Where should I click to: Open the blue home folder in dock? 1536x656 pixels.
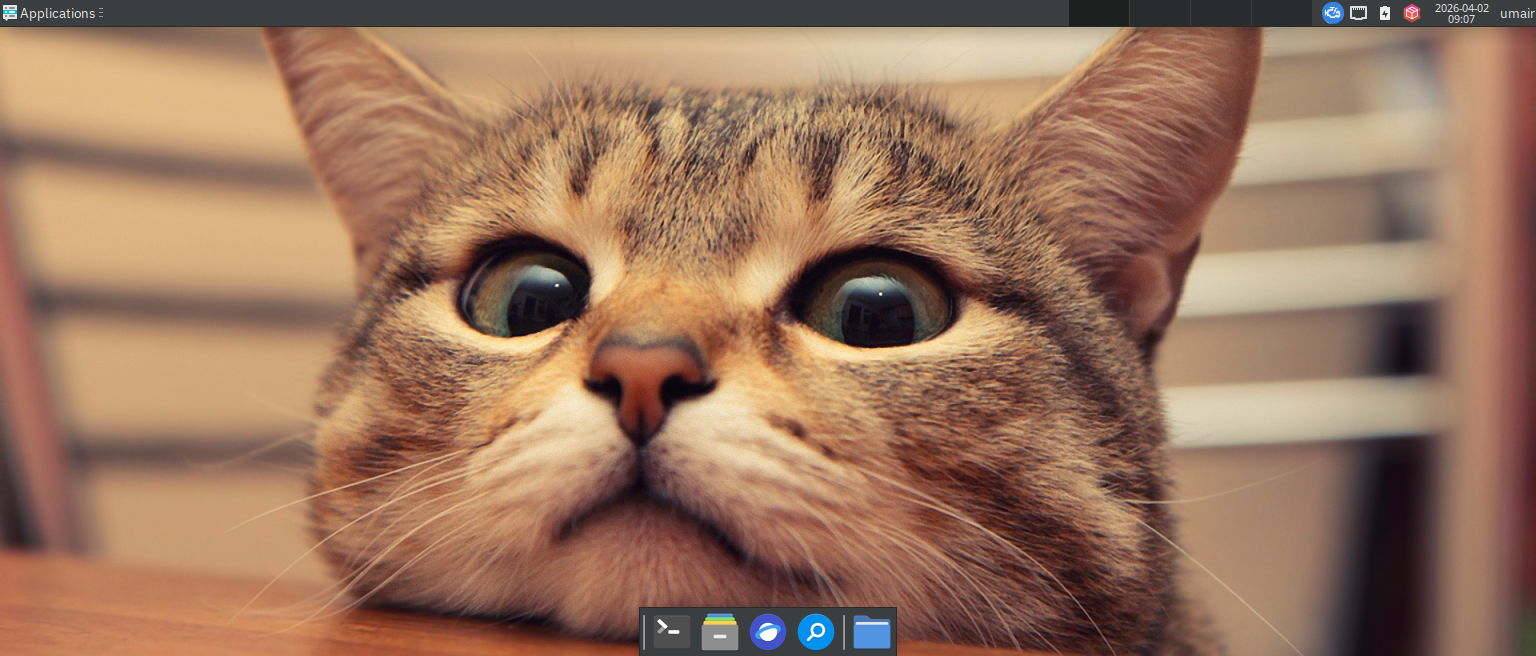coord(872,632)
